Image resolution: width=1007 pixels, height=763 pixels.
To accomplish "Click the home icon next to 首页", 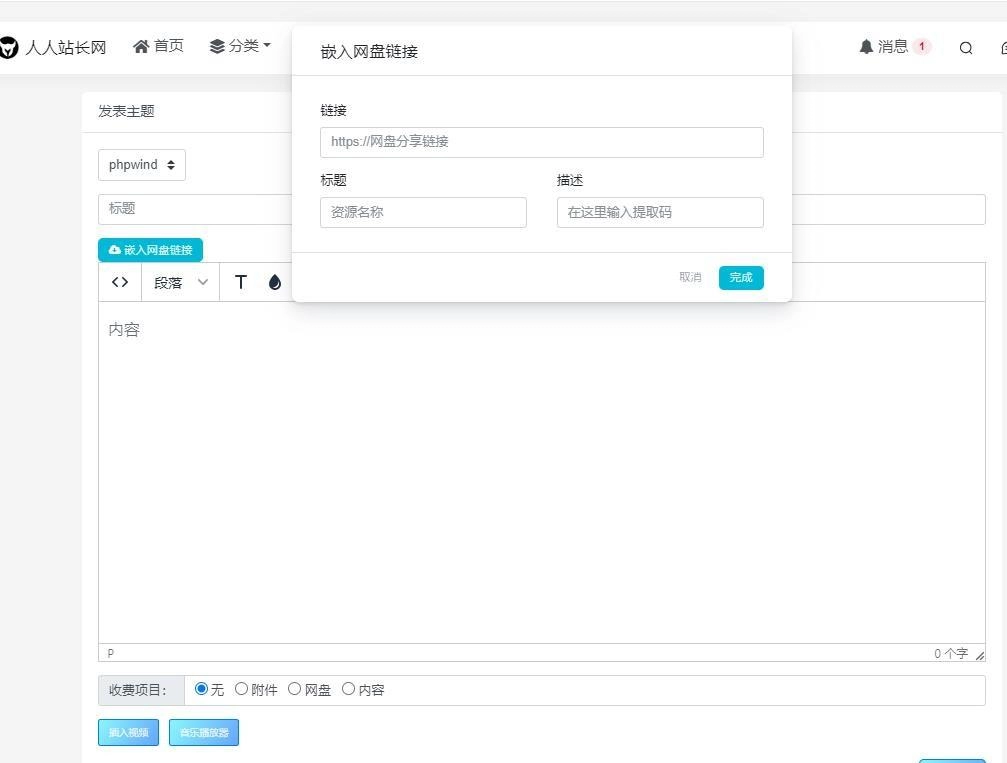I will point(141,45).
